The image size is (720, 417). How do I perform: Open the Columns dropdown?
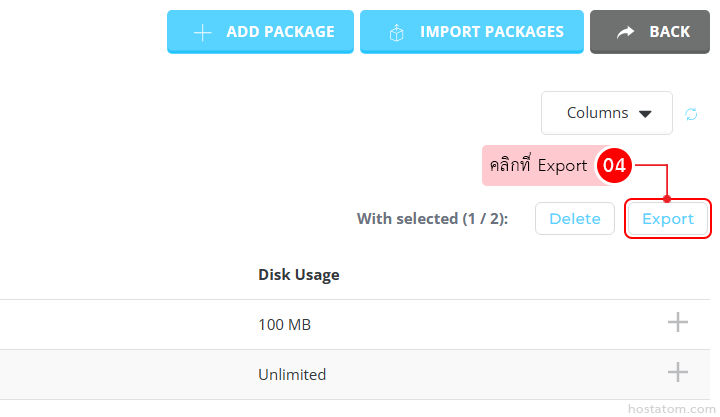[607, 113]
